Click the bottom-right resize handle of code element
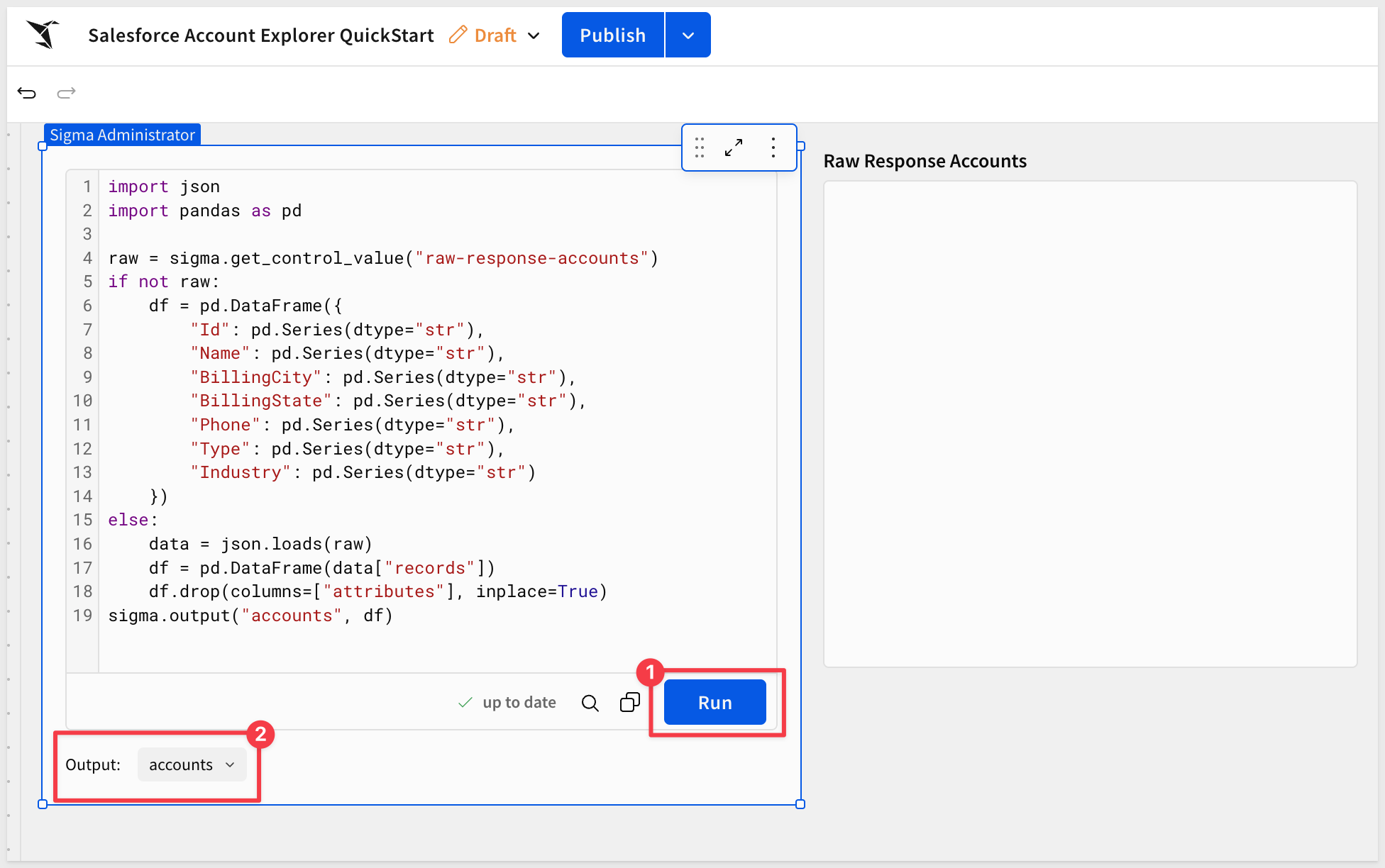 pos(800,804)
